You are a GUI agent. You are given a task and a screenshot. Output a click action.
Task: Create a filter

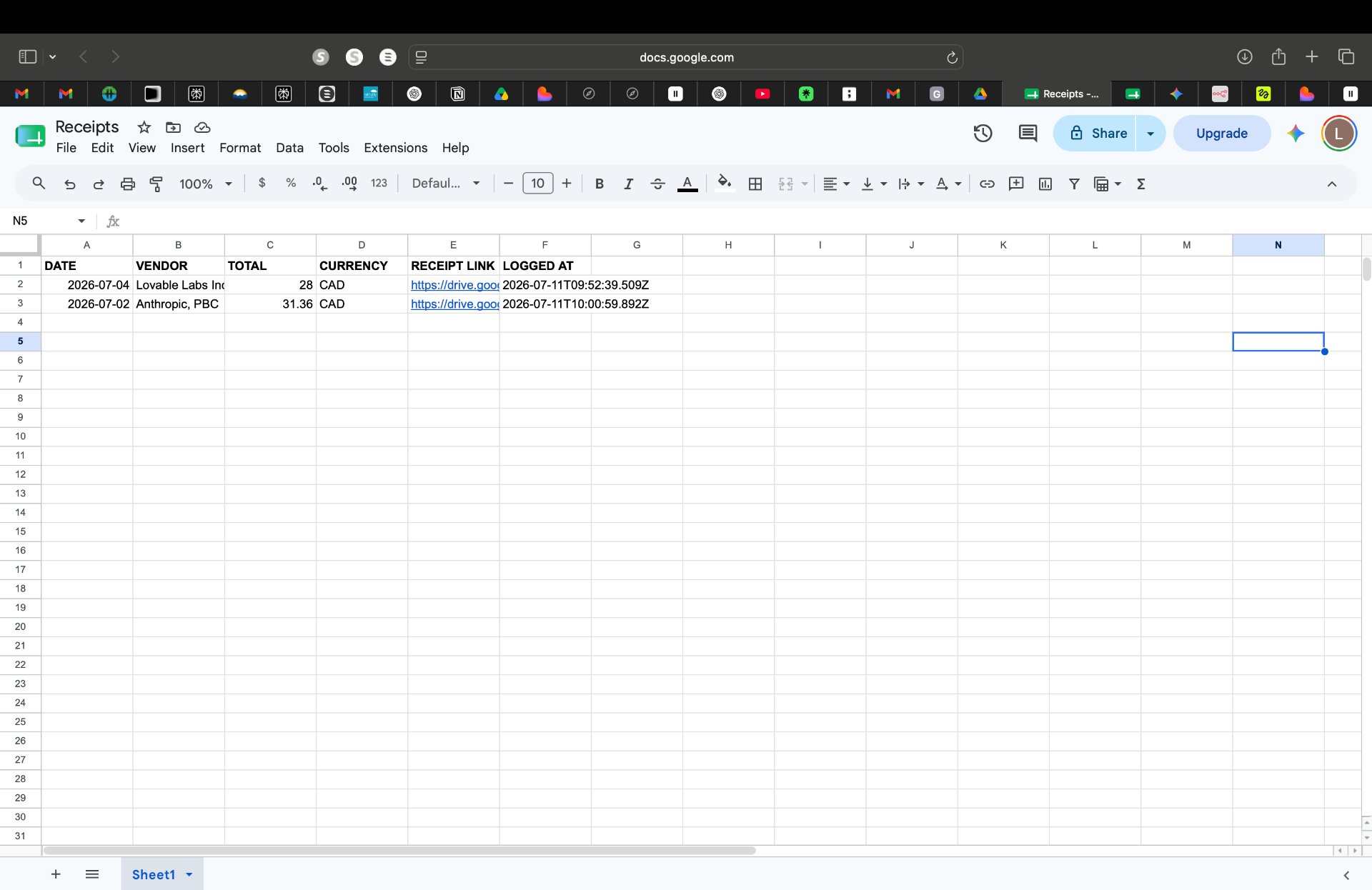(1074, 184)
